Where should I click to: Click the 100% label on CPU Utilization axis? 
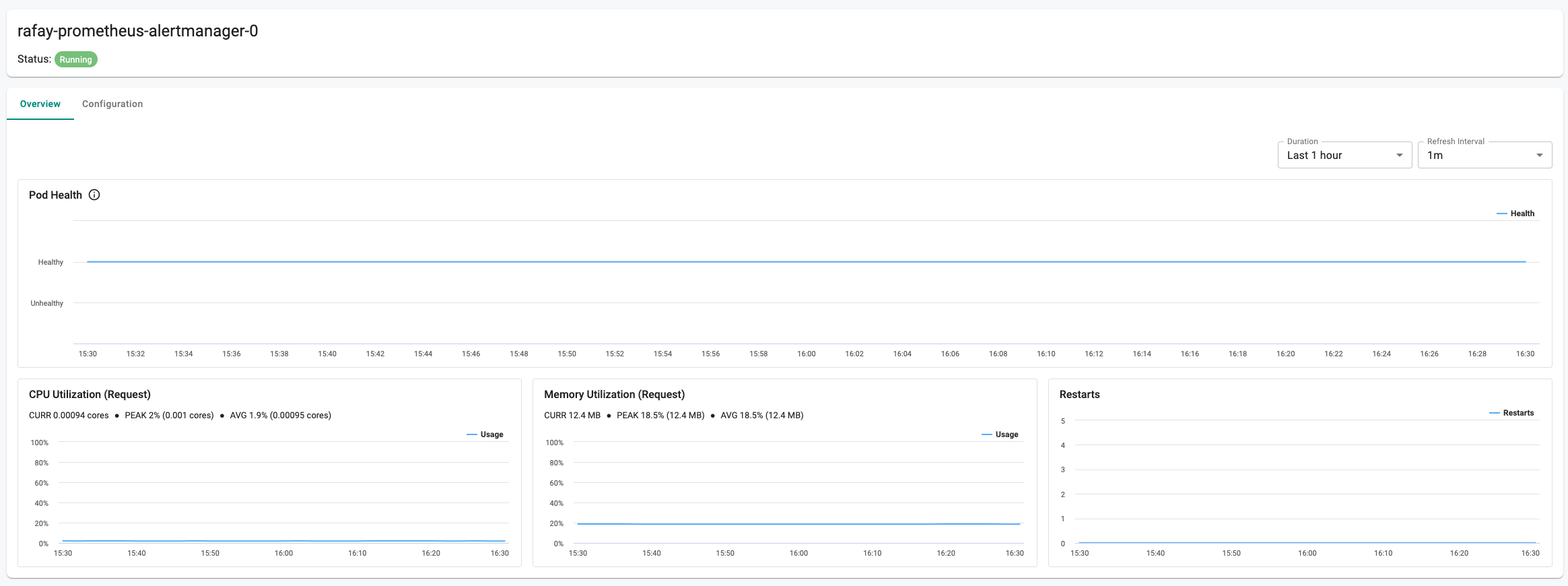tap(40, 443)
